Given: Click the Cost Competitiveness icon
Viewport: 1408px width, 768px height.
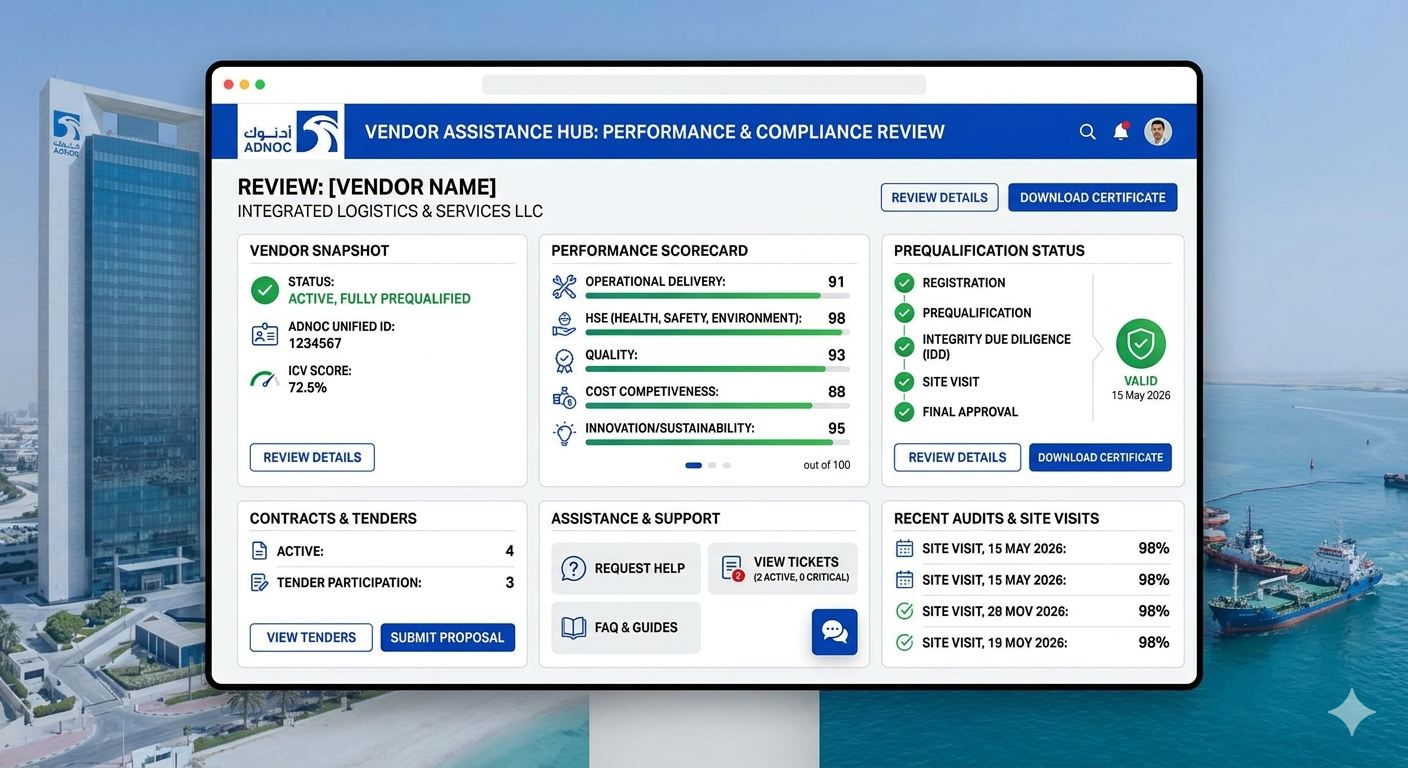Looking at the screenshot, I should click(564, 397).
